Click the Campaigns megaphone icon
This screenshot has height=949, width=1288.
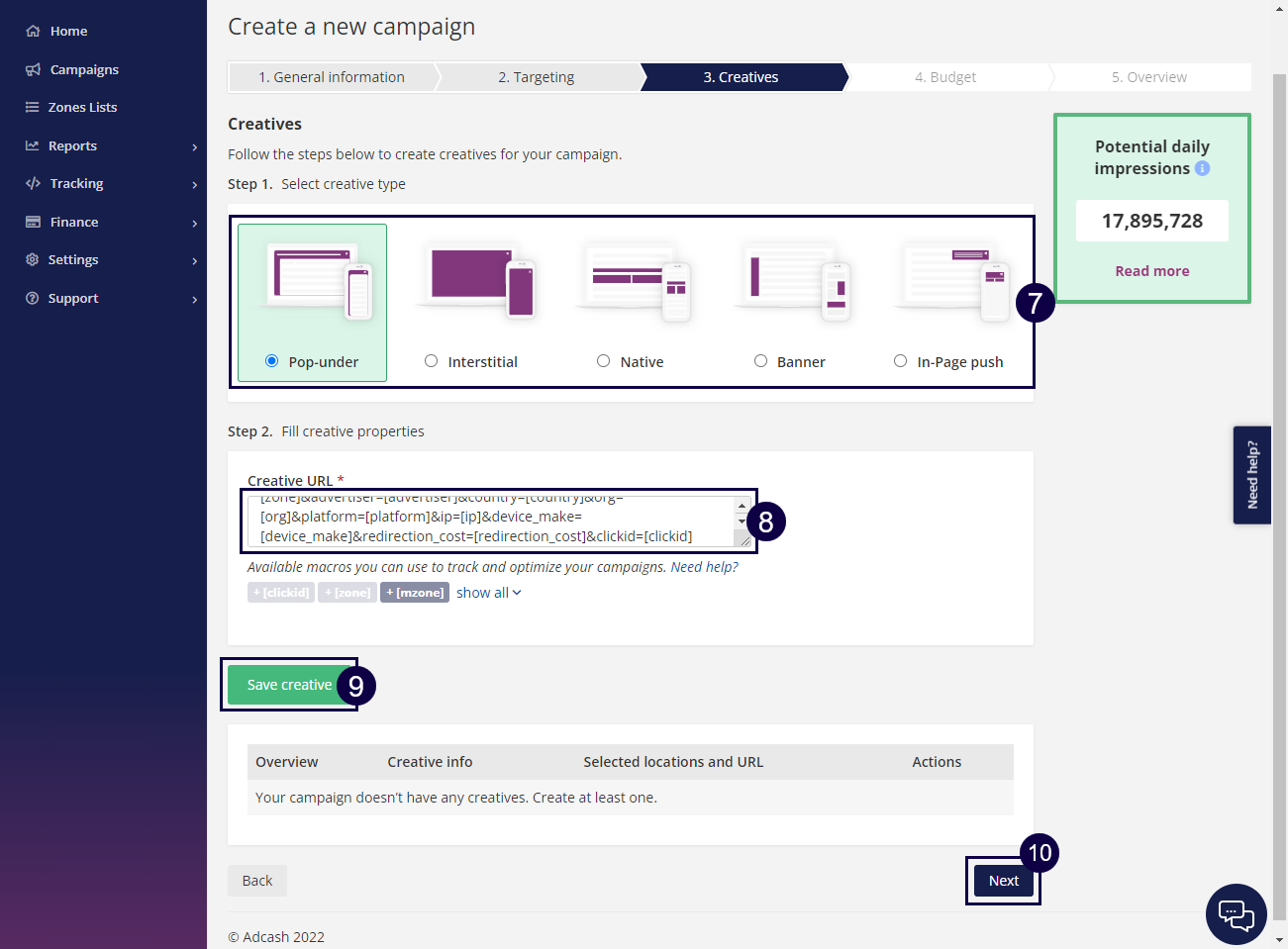pos(33,69)
